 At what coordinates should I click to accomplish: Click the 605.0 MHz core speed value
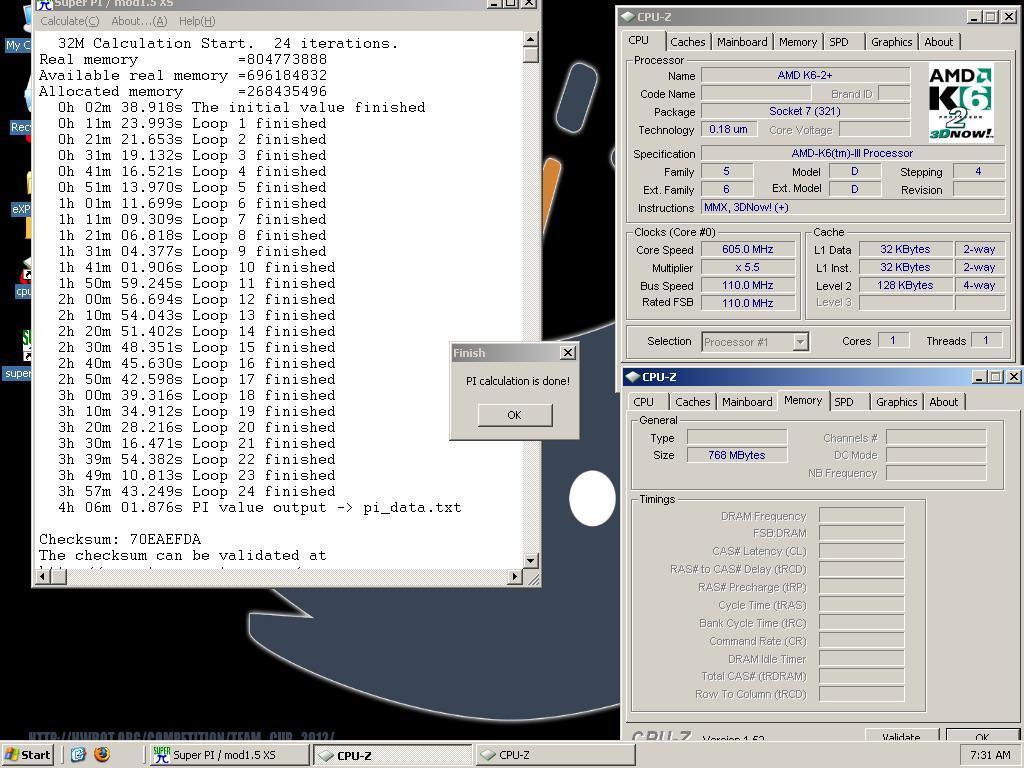[748, 249]
